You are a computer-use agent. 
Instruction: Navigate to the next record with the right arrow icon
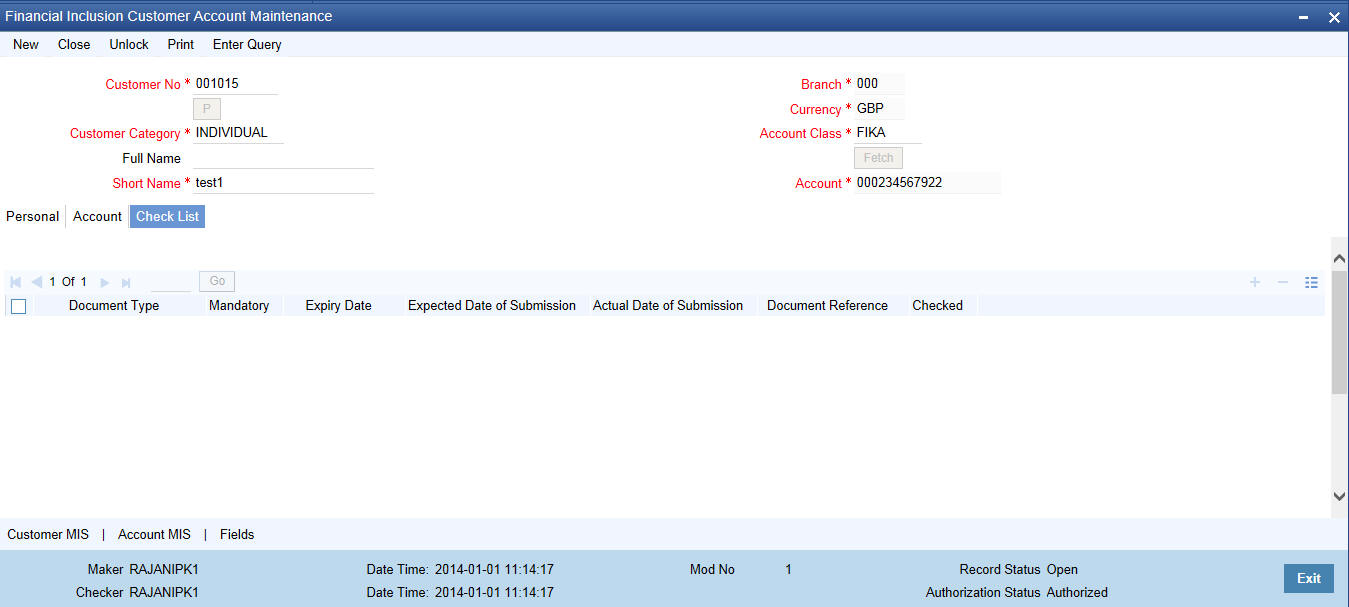pos(104,282)
